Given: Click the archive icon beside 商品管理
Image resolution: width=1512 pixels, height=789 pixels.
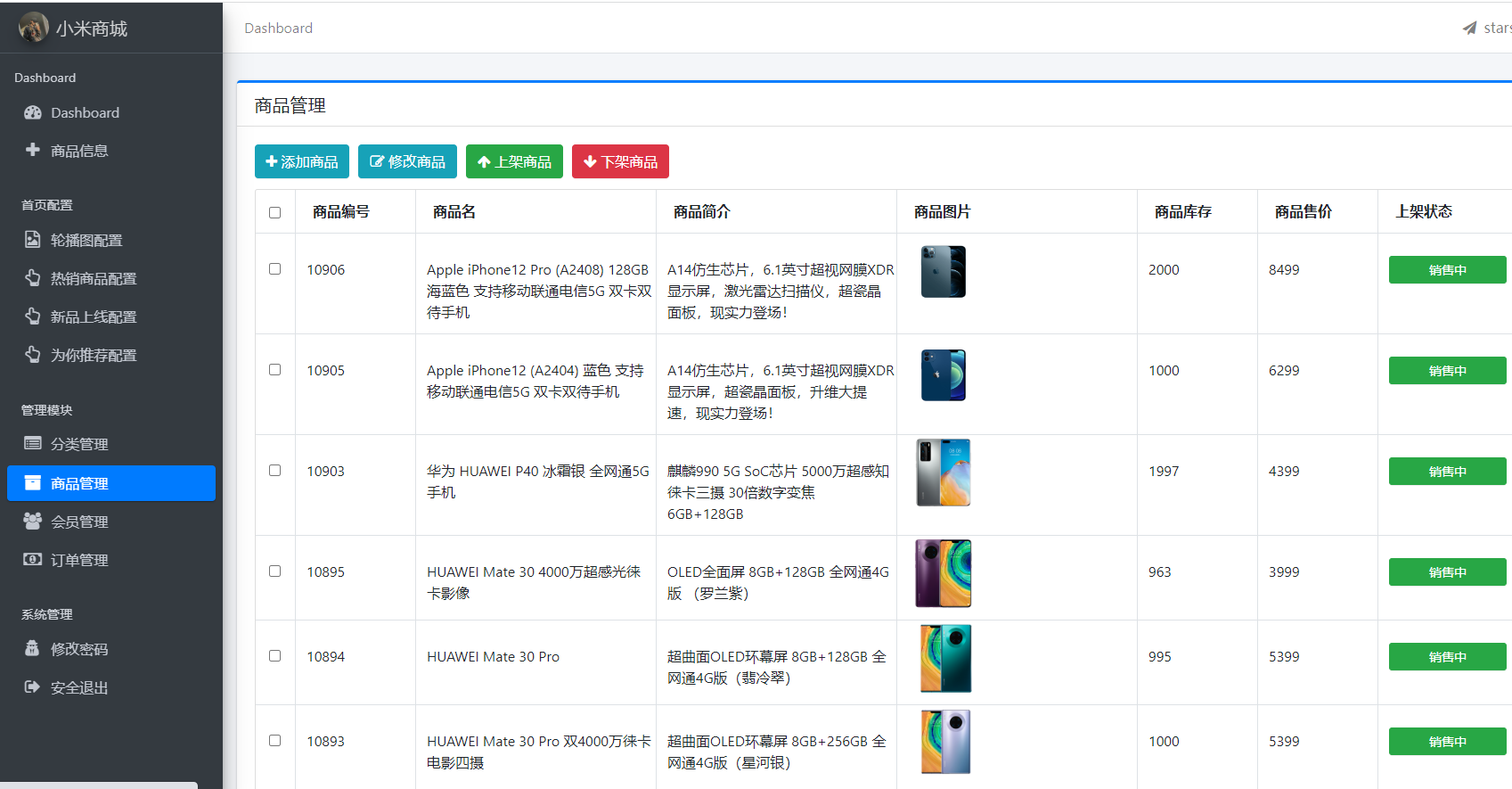Looking at the screenshot, I should click(33, 483).
